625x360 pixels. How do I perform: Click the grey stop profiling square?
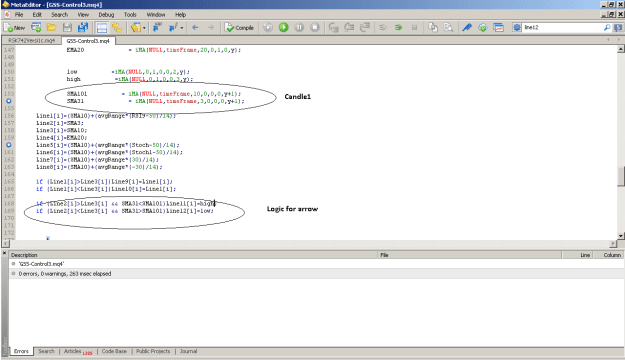click(x=414, y=28)
